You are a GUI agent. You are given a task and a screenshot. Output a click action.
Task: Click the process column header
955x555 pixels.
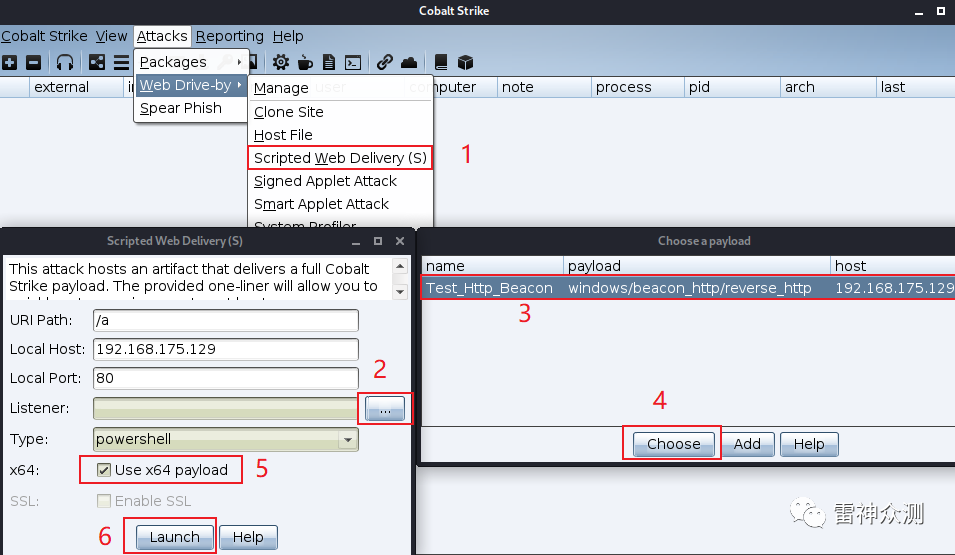[638, 87]
